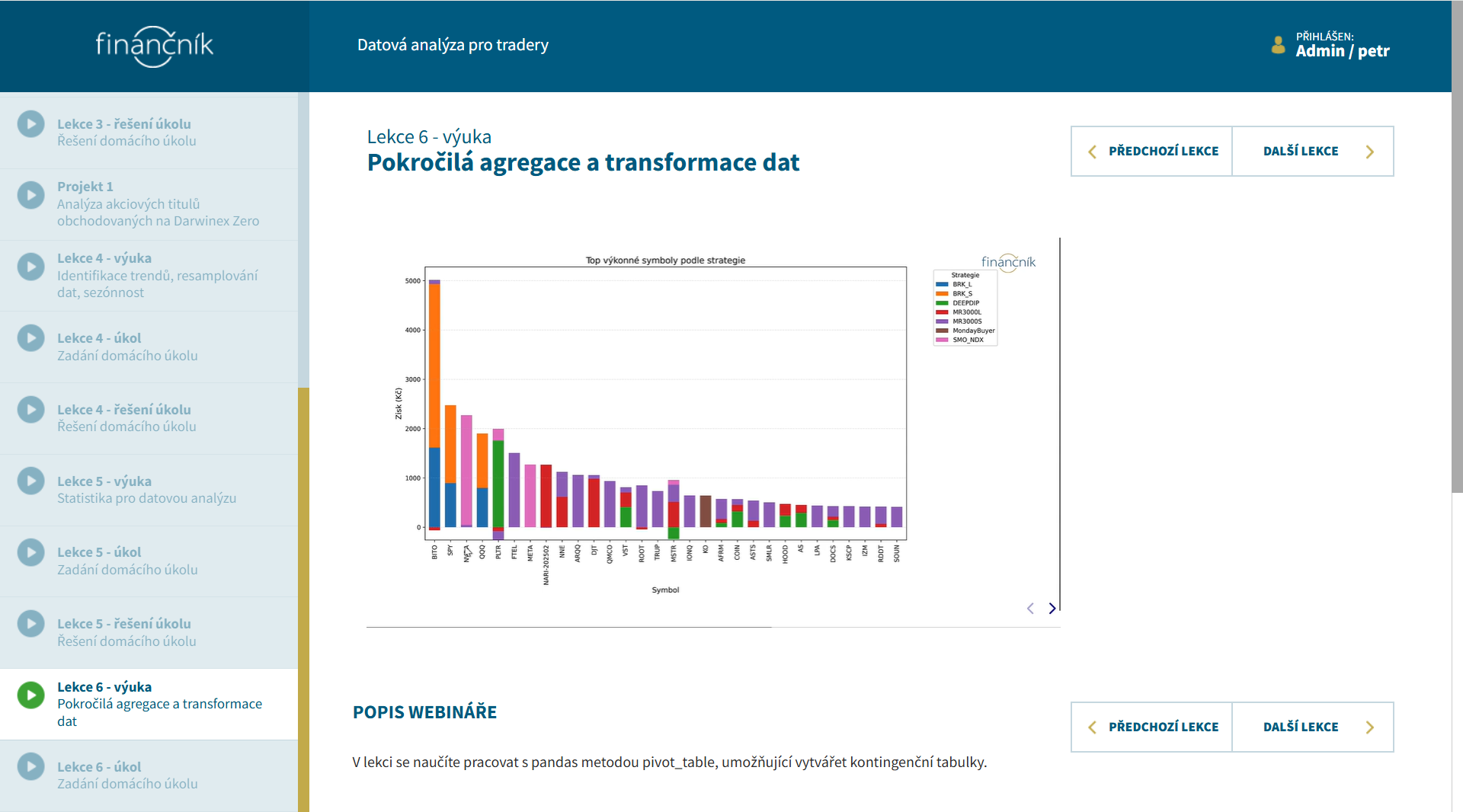Viewport: 1463px width, 812px height.
Task: Open Lekce 4 - řešení úkolu entry
Action: click(x=149, y=418)
